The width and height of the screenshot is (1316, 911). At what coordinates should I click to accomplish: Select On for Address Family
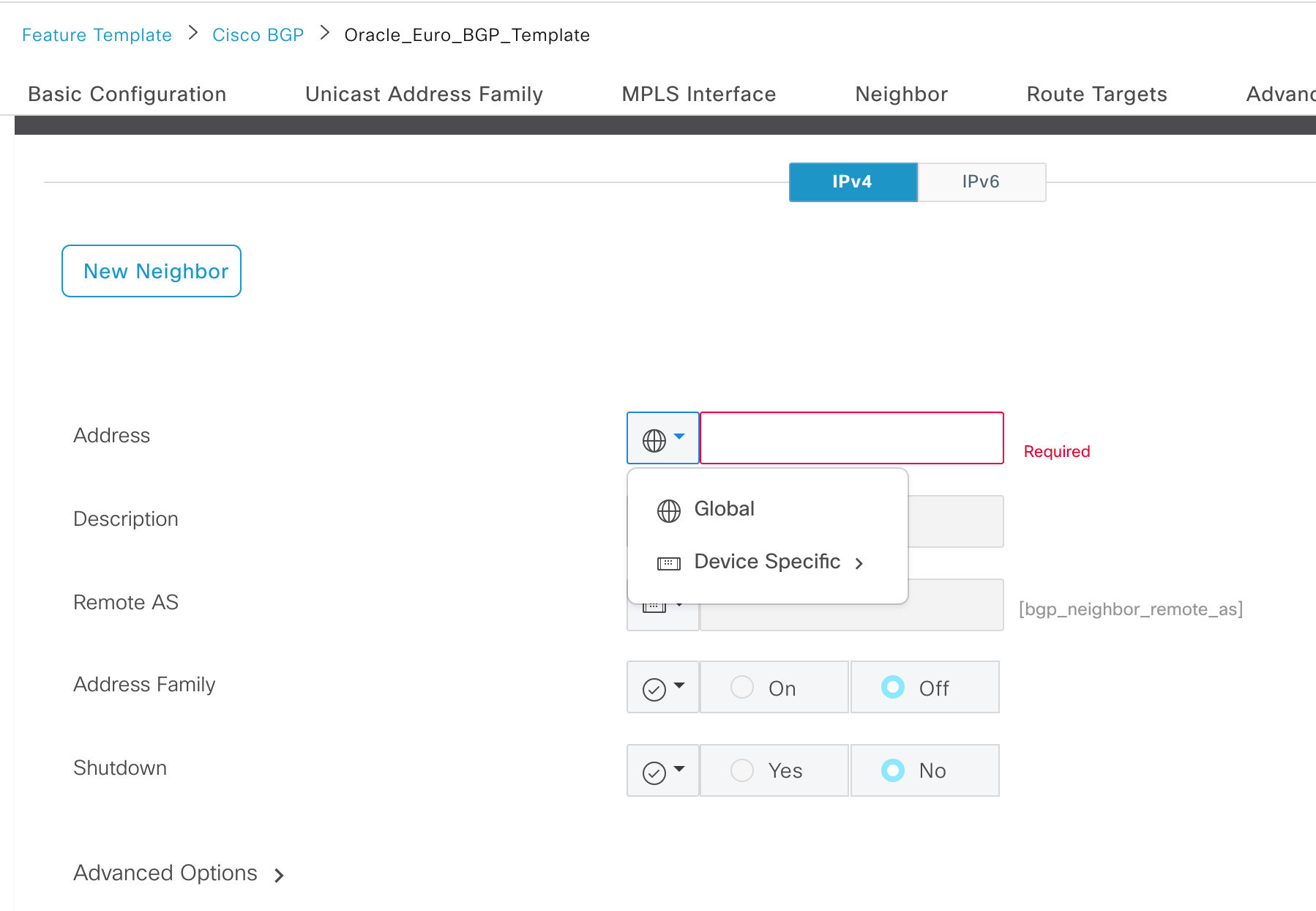(742, 687)
